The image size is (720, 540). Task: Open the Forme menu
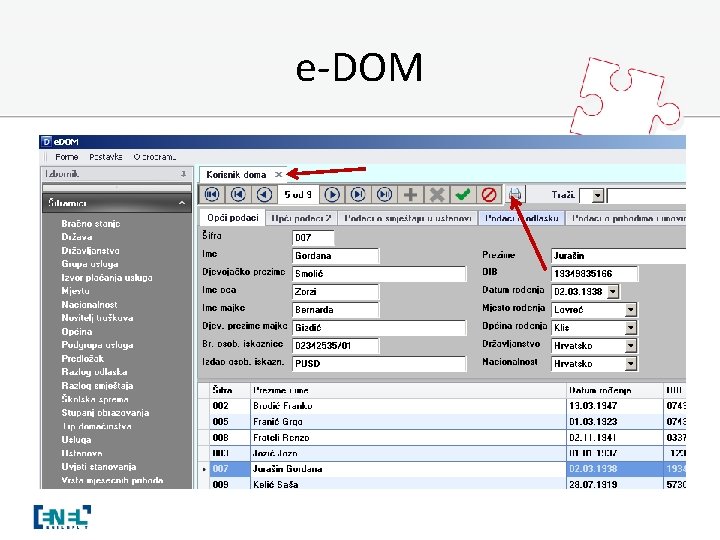(67, 157)
